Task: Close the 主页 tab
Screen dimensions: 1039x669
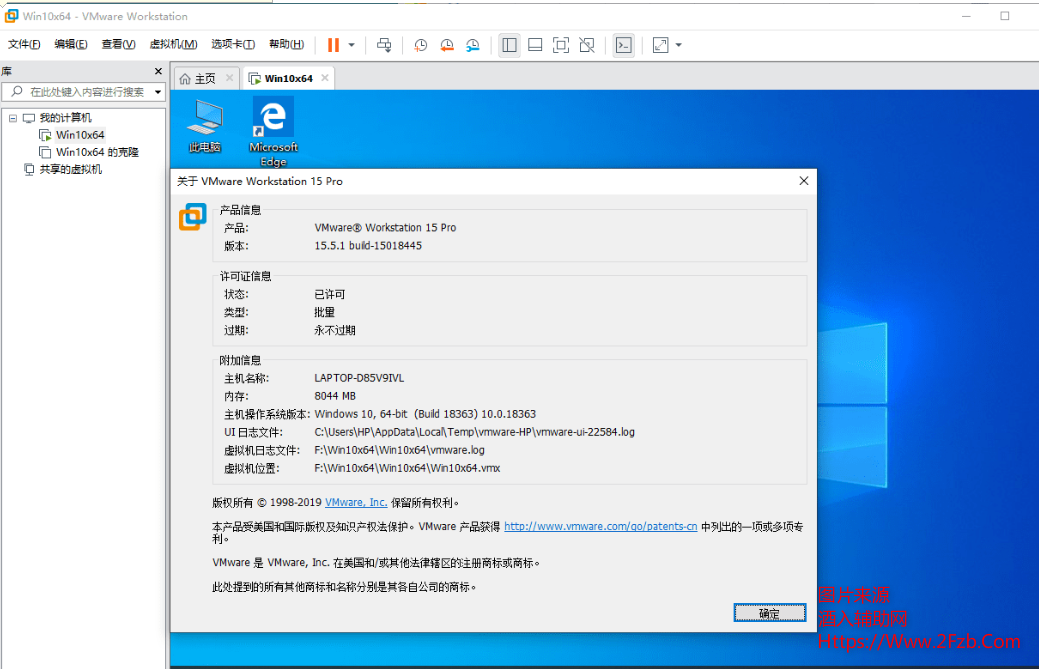Action: point(229,78)
